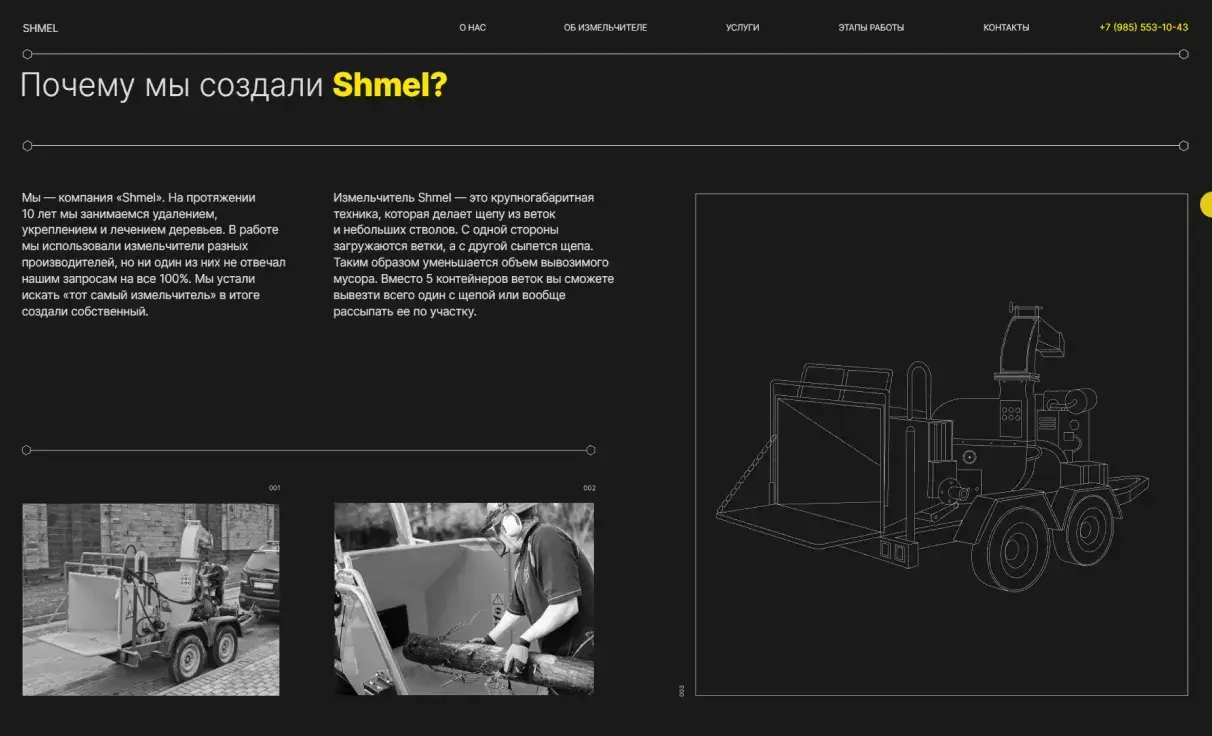Click the yellow circle at the right edge
Screen dimensions: 1212x736
click(1206, 205)
